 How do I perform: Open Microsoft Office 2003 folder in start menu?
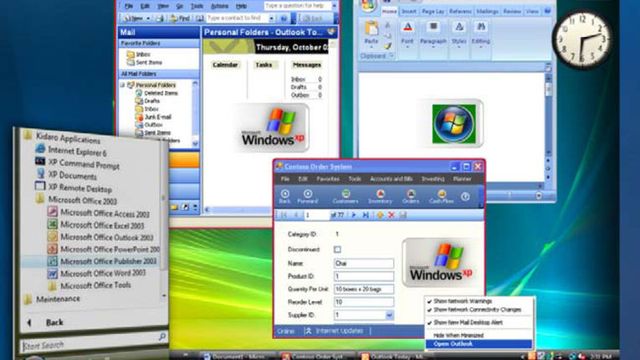76,200
